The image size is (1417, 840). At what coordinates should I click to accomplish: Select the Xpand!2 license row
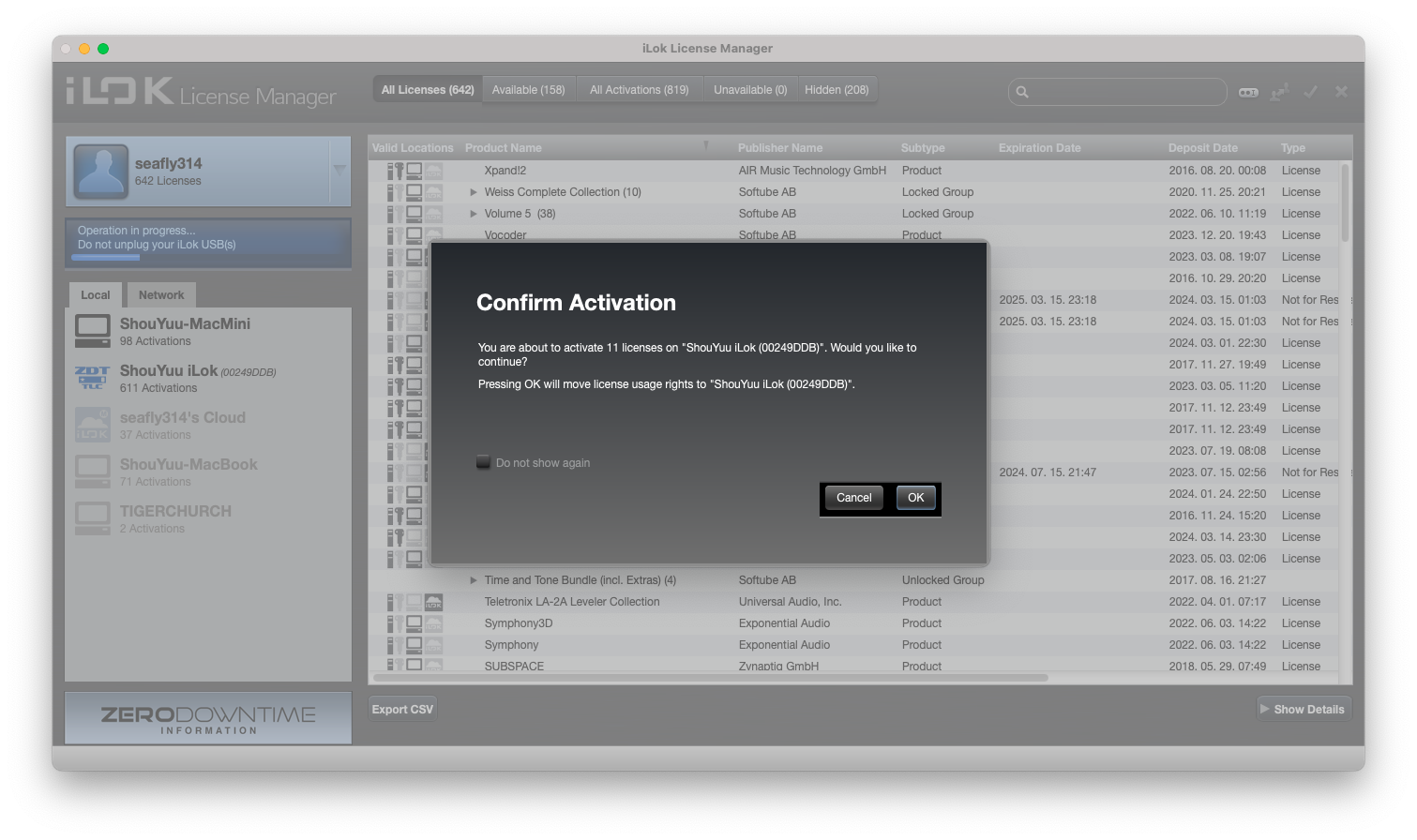tap(853, 171)
